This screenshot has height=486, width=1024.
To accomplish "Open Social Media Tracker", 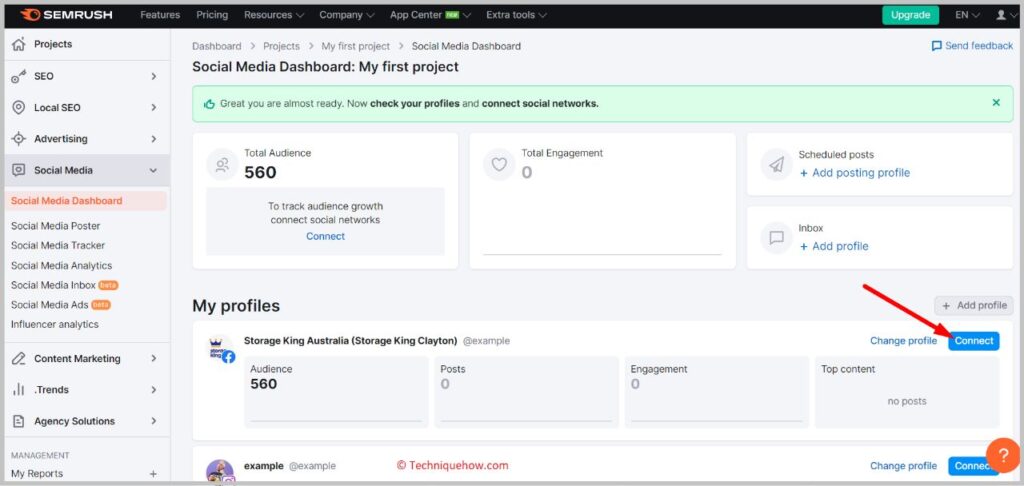I will point(58,246).
